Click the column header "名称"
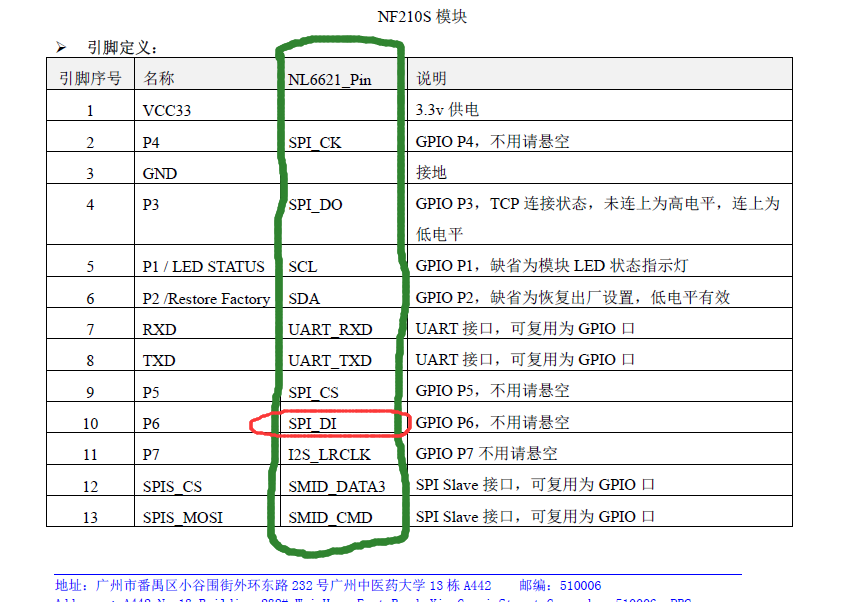842x602 pixels. click(158, 78)
